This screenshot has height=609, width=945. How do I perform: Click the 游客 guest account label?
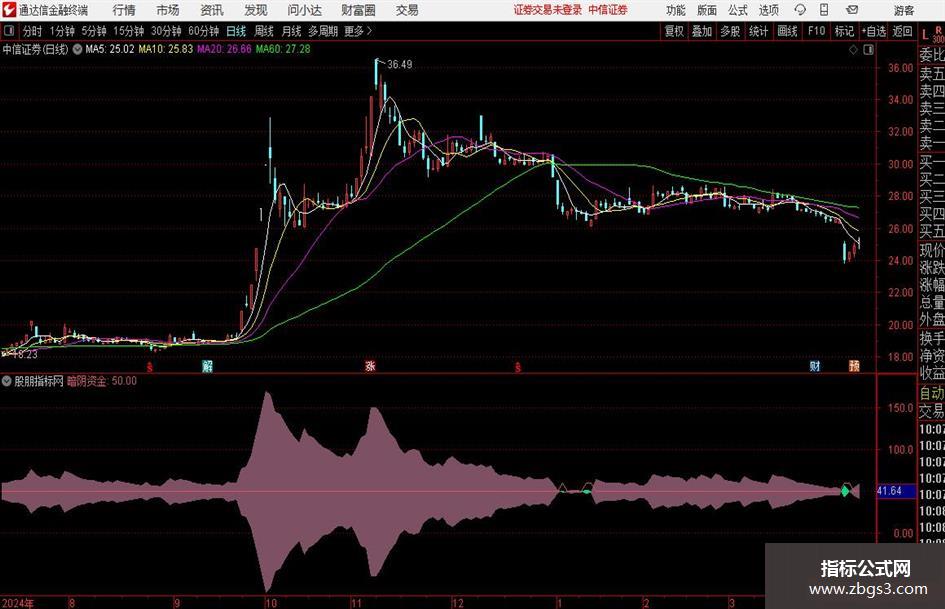(x=903, y=10)
